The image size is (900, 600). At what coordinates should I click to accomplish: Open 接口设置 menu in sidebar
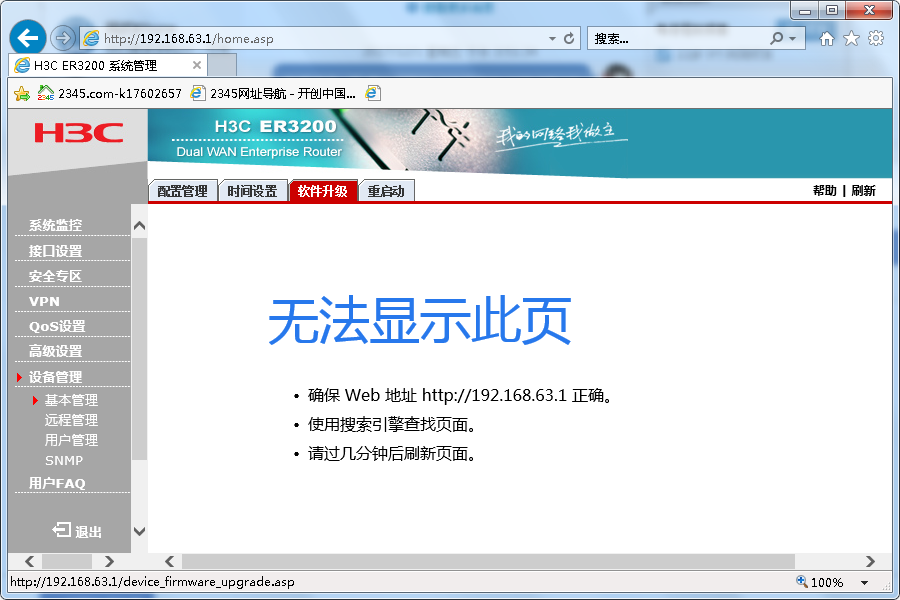(56, 251)
